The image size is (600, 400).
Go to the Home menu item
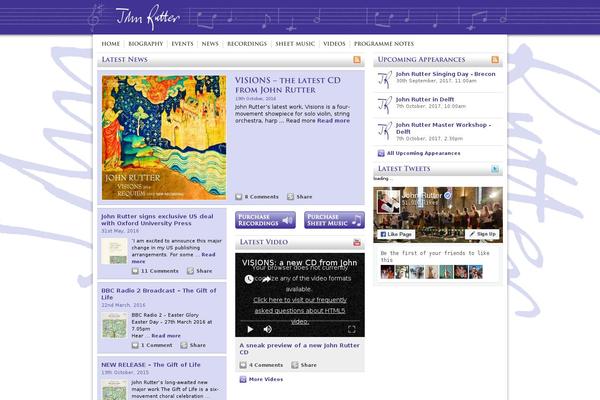tap(111, 44)
